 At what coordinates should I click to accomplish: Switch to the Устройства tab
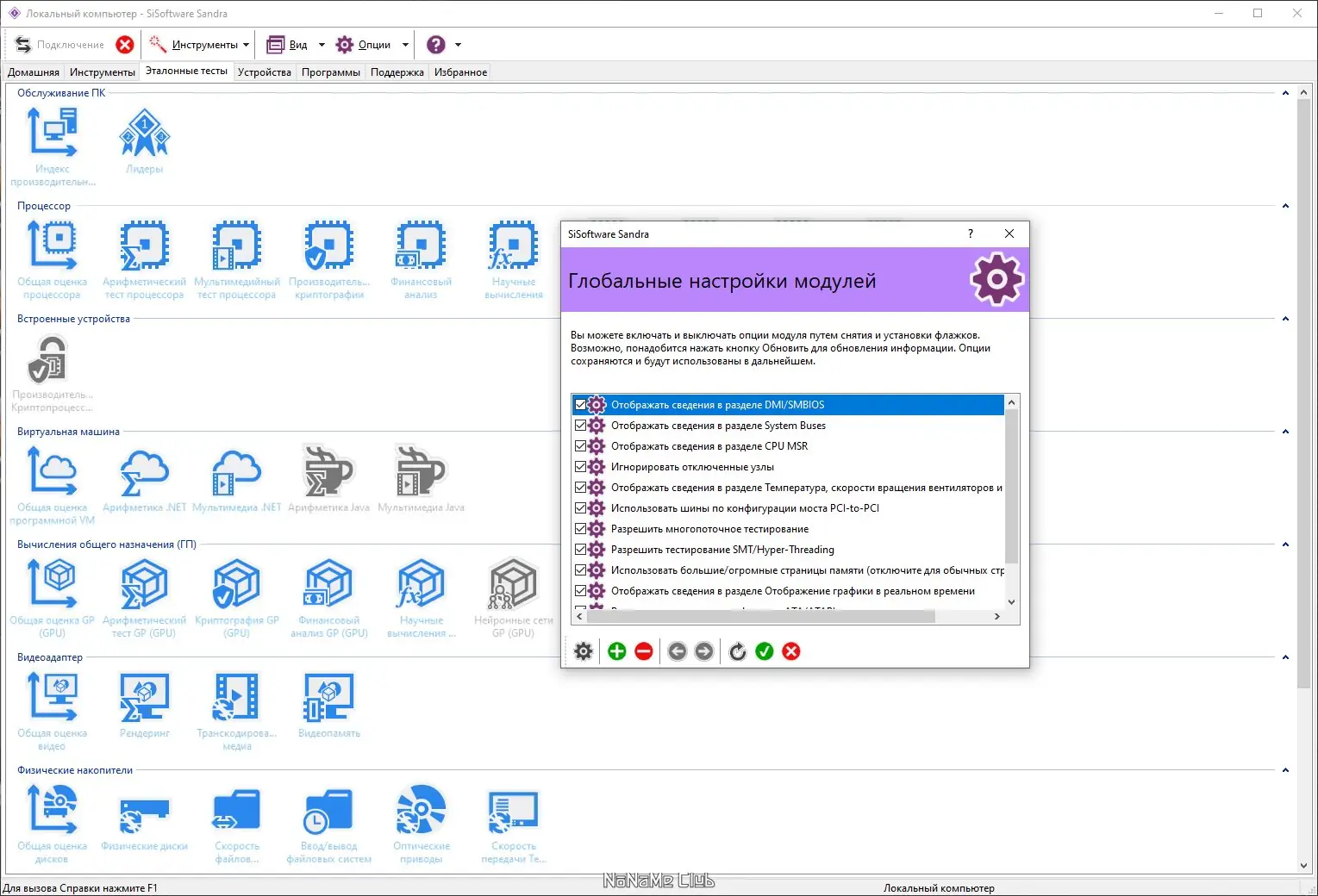click(x=265, y=72)
